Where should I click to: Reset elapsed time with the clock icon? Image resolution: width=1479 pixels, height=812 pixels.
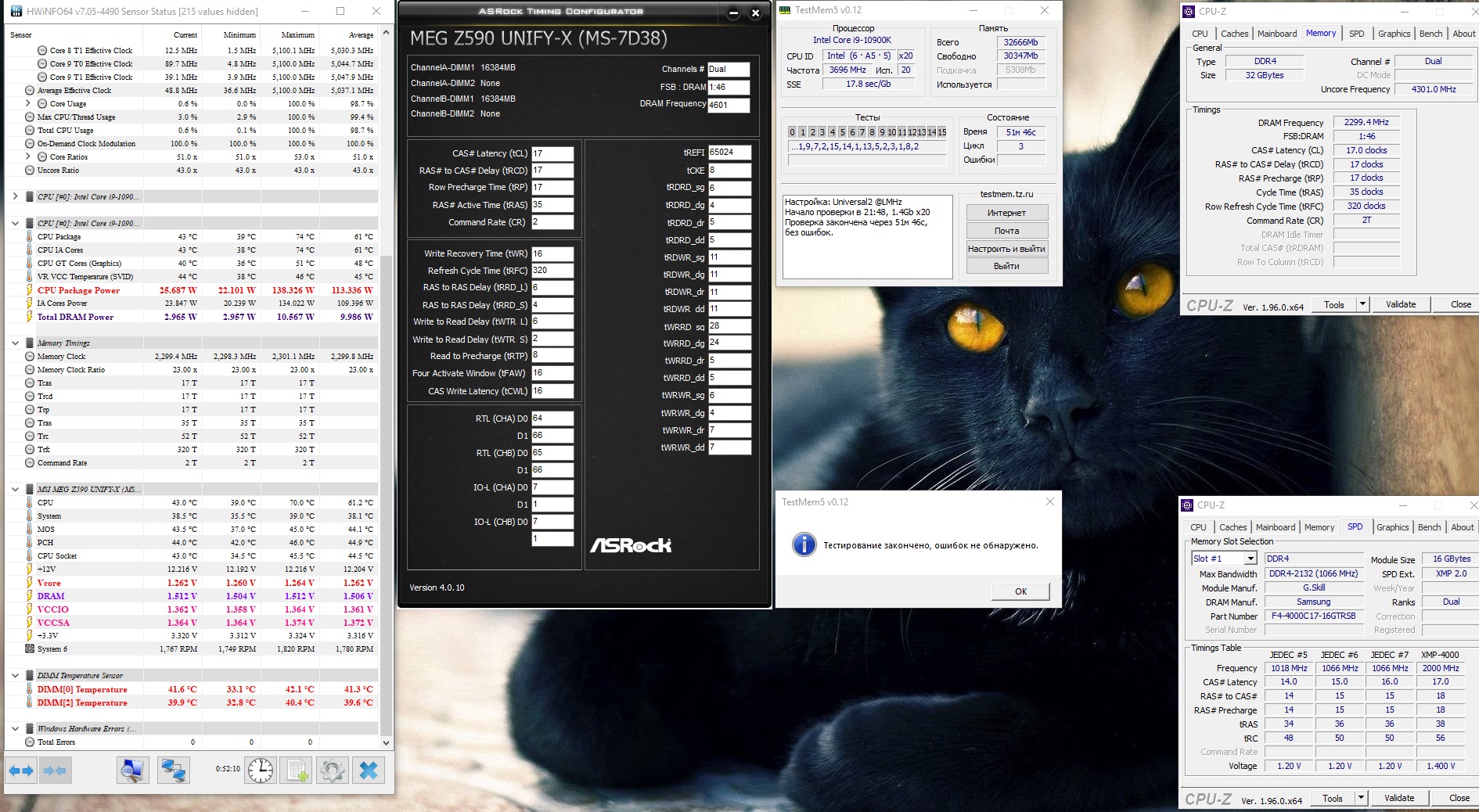(261, 771)
